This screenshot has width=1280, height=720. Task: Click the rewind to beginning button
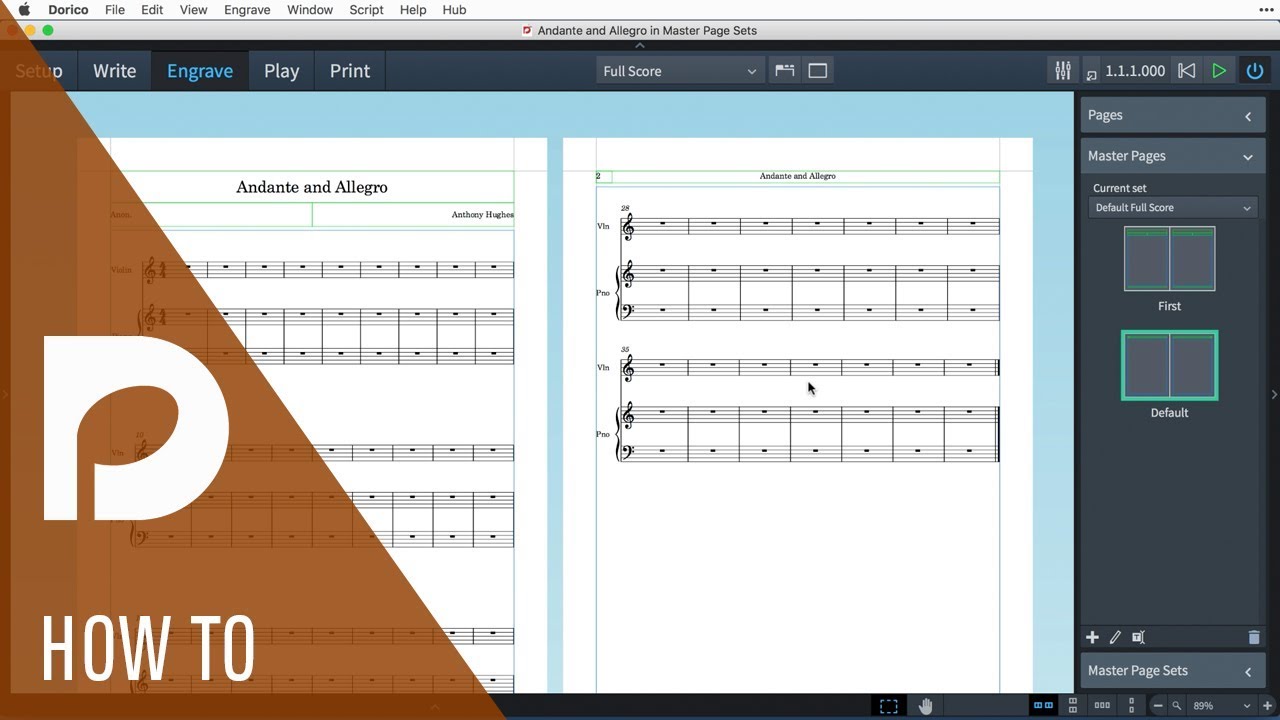coord(1186,71)
